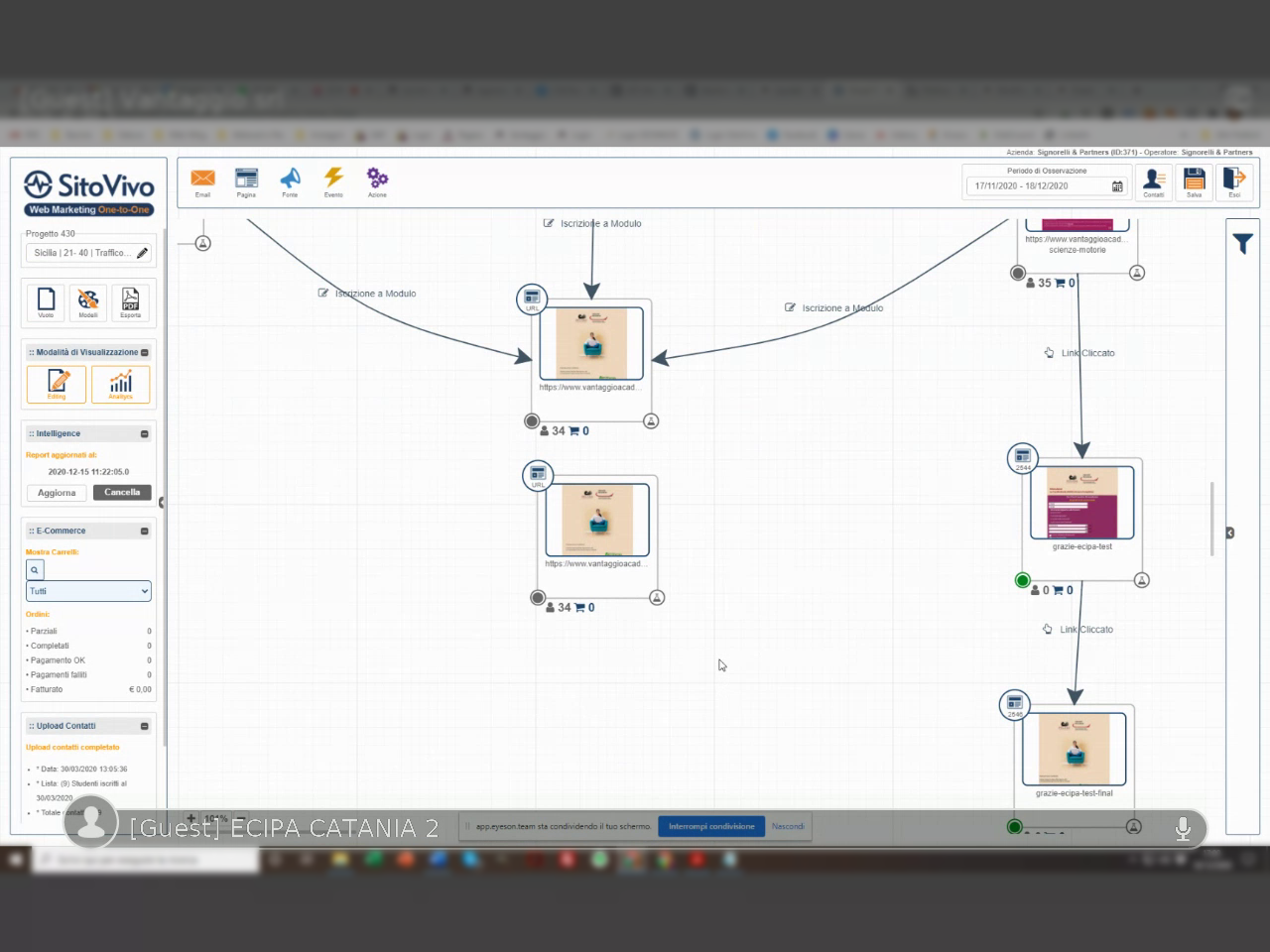Add a Pagina node from the toolbar
The image size is (1270, 952).
pyautogui.click(x=246, y=180)
